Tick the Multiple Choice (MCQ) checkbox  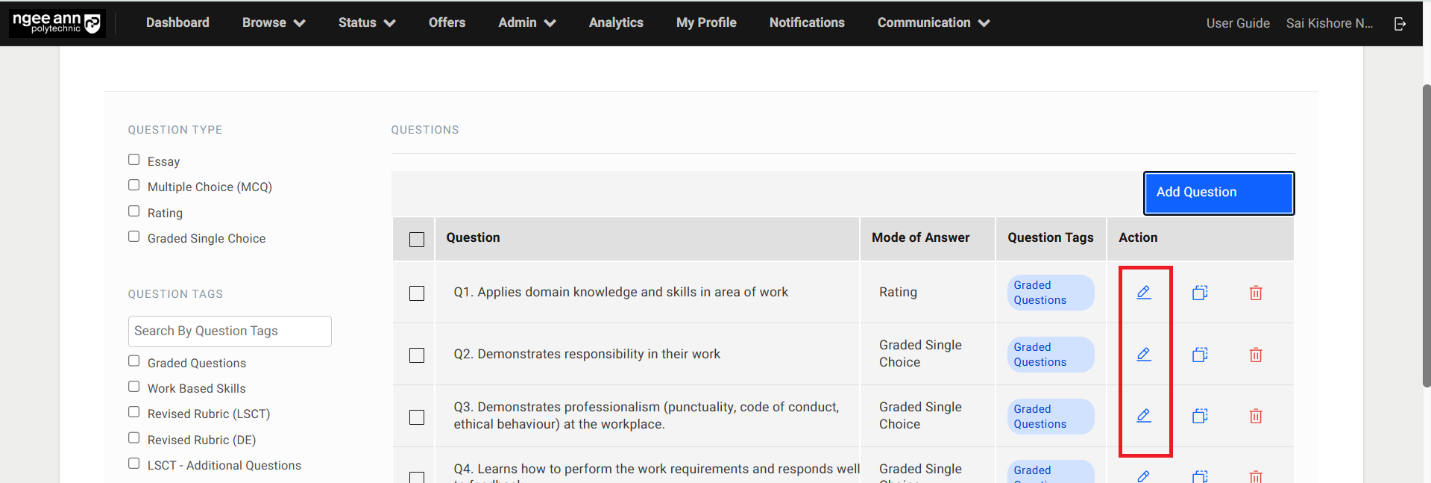134,186
